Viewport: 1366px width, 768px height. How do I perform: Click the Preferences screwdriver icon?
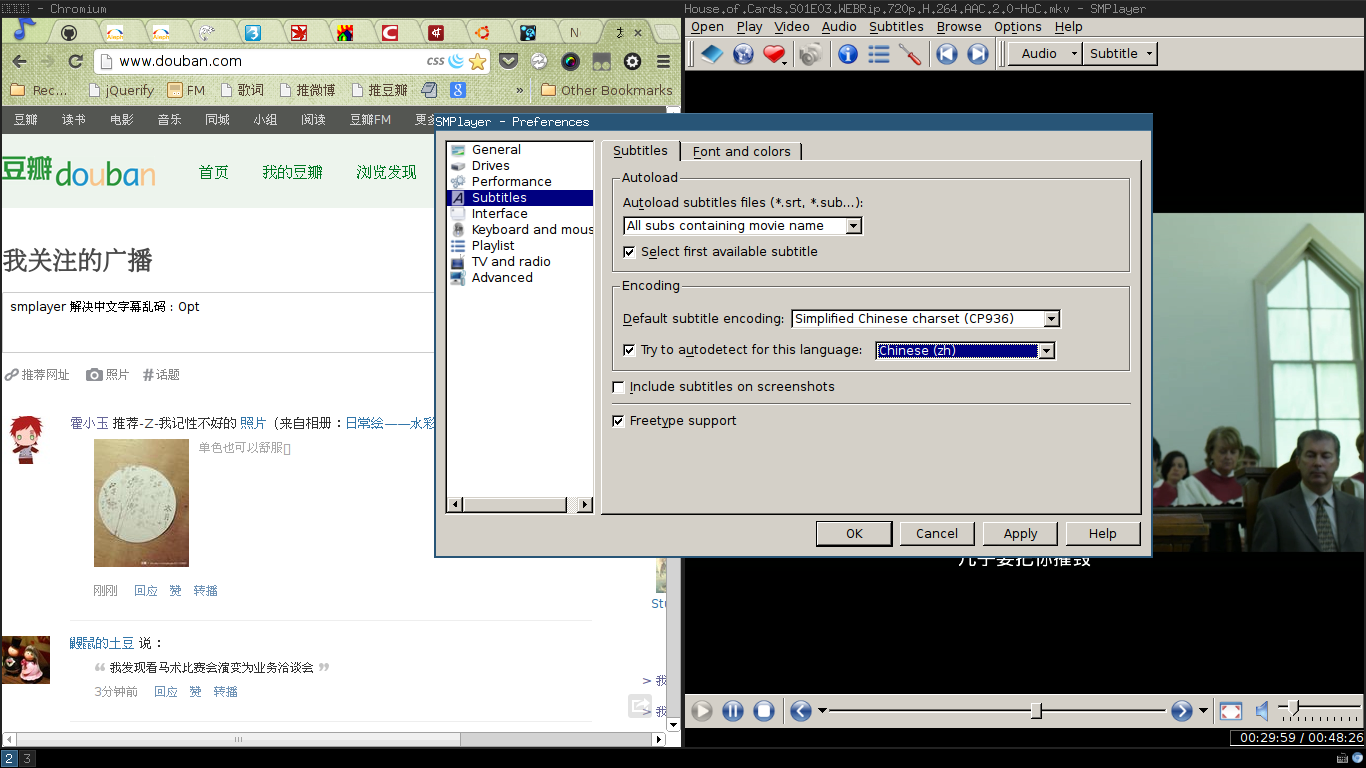point(910,54)
